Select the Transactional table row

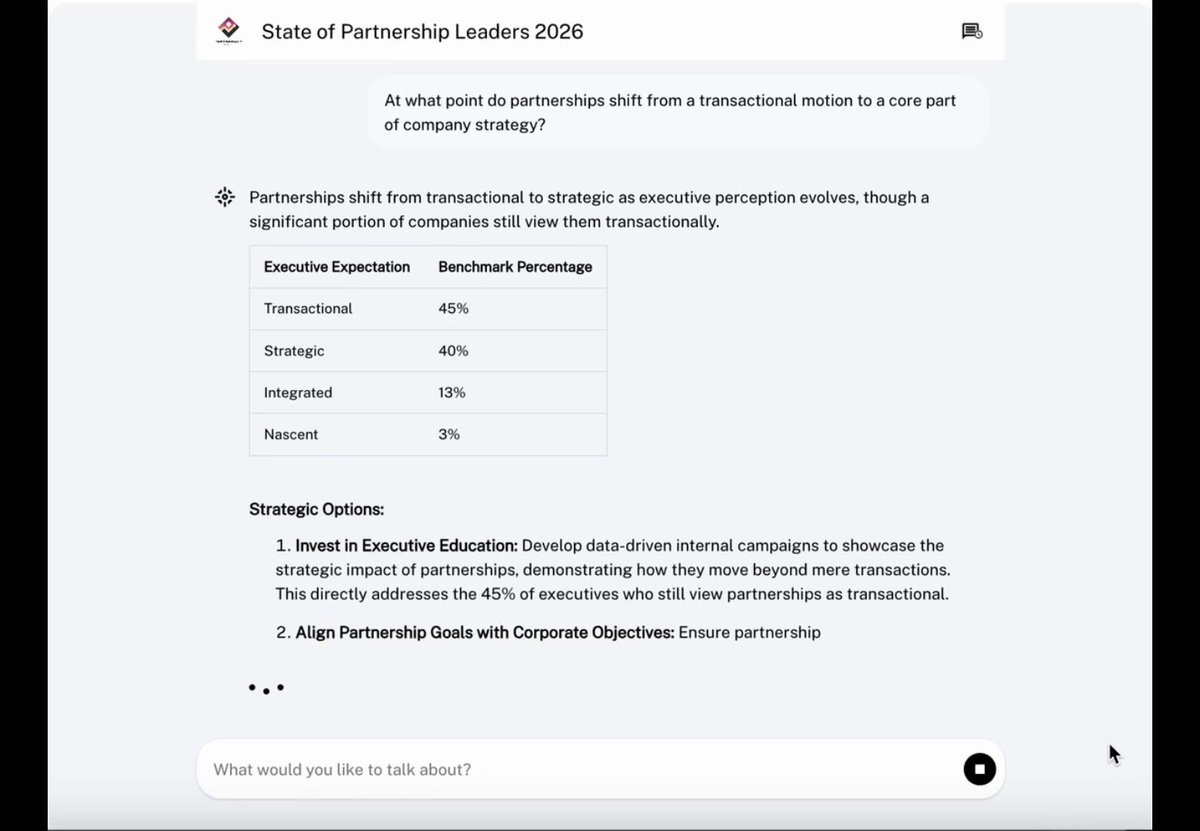pyautogui.click(x=428, y=309)
